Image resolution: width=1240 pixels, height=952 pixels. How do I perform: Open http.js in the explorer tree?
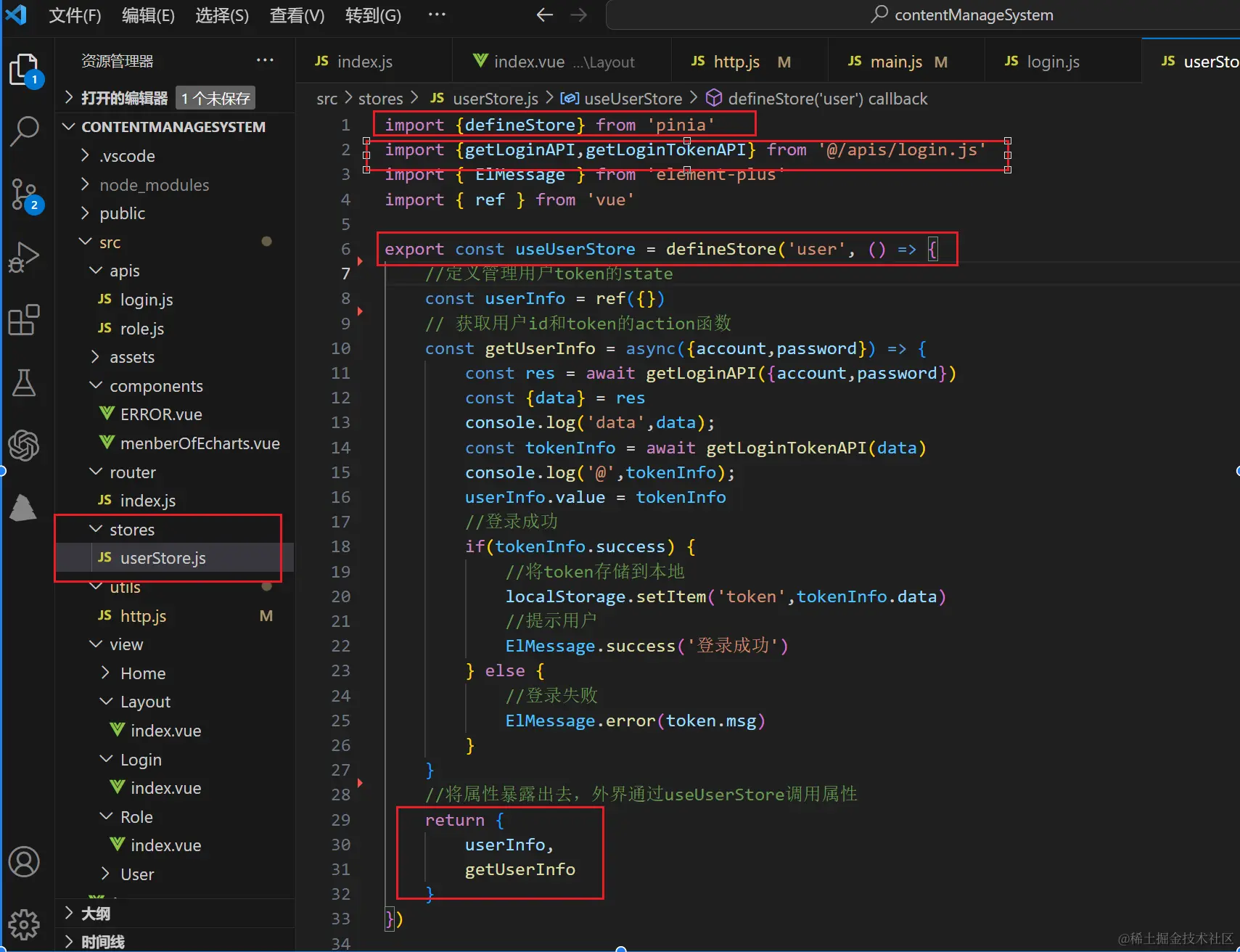175,616
